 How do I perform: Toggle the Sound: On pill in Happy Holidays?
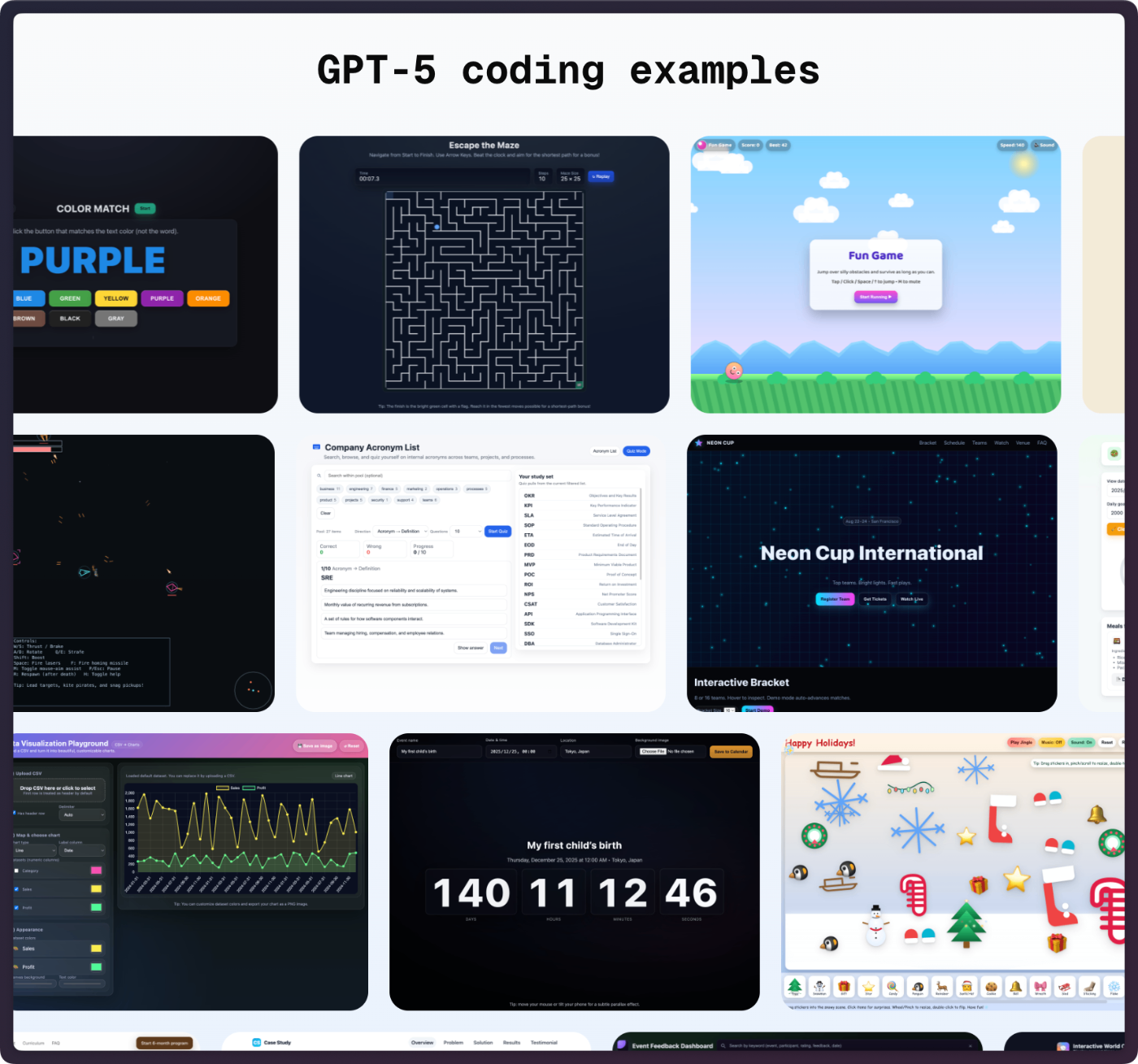(1081, 742)
